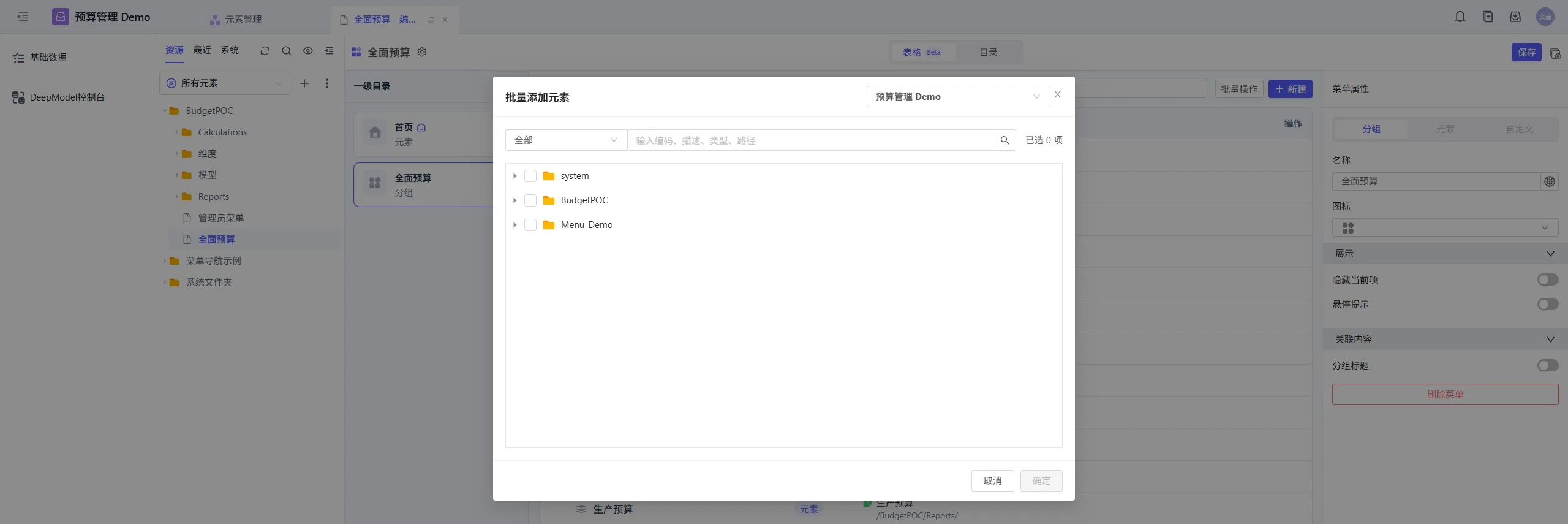
Task: Search resources with the magnifier icon
Action: pos(286,51)
